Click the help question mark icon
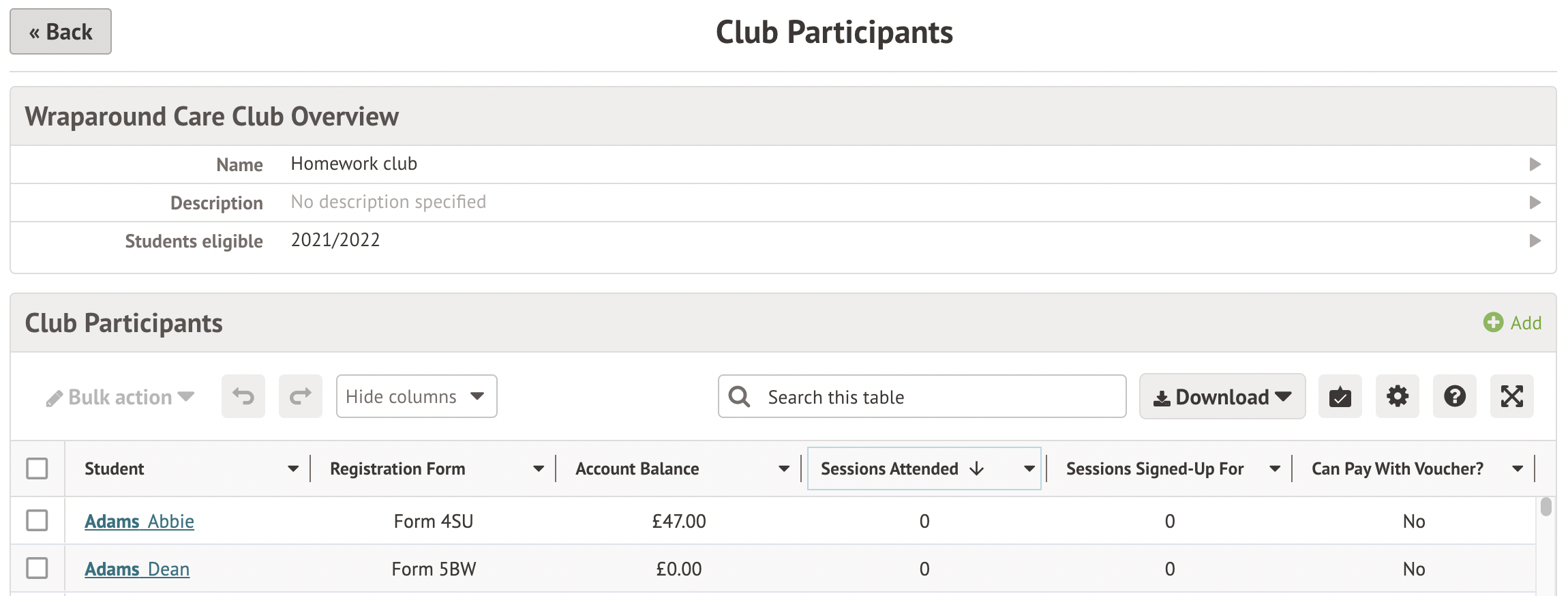The image size is (1568, 596). click(1454, 396)
